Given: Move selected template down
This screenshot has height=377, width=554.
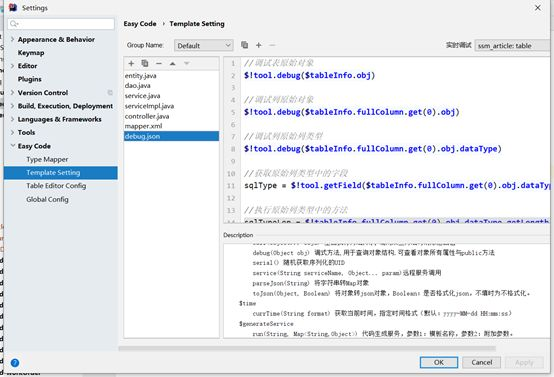Looking at the screenshot, I should 187,63.
